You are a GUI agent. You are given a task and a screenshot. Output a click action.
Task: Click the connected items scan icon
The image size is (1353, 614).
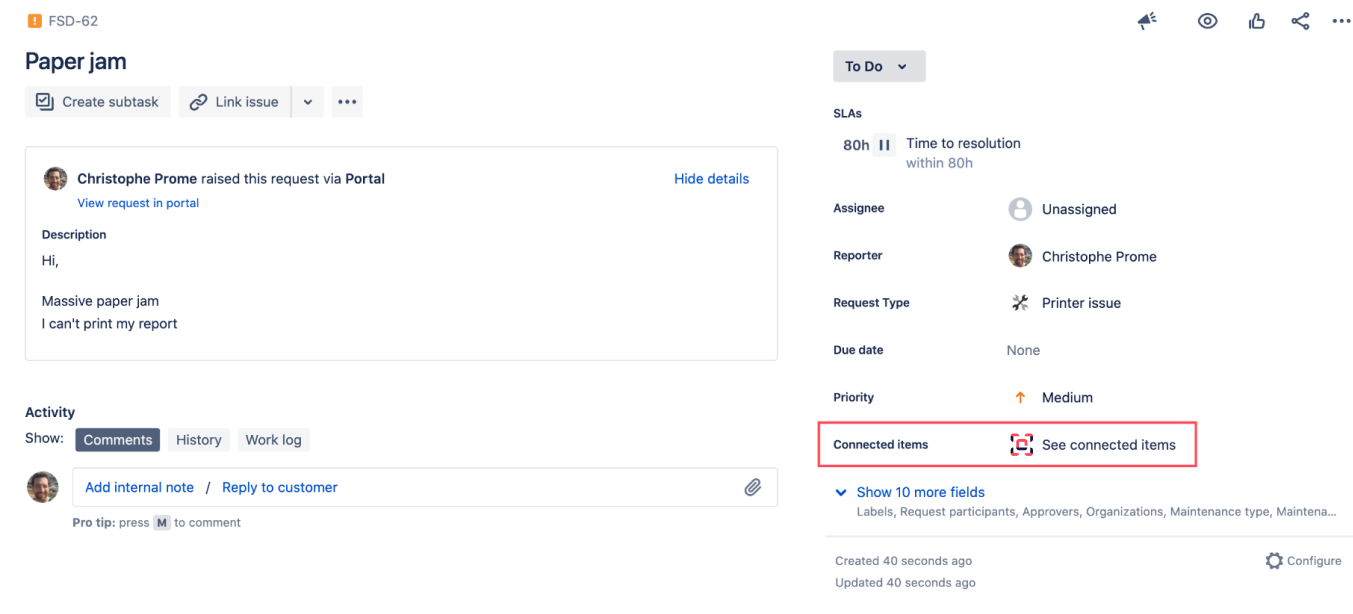click(1020, 445)
